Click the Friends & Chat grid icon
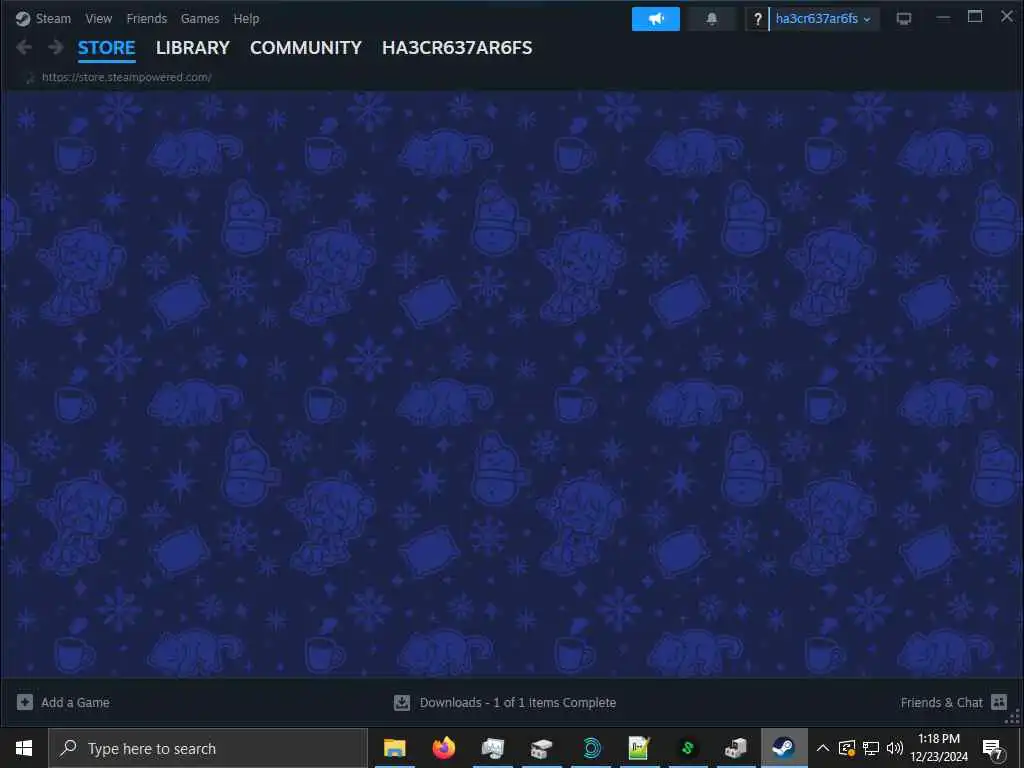Viewport: 1024px width, 768px height. (x=999, y=702)
